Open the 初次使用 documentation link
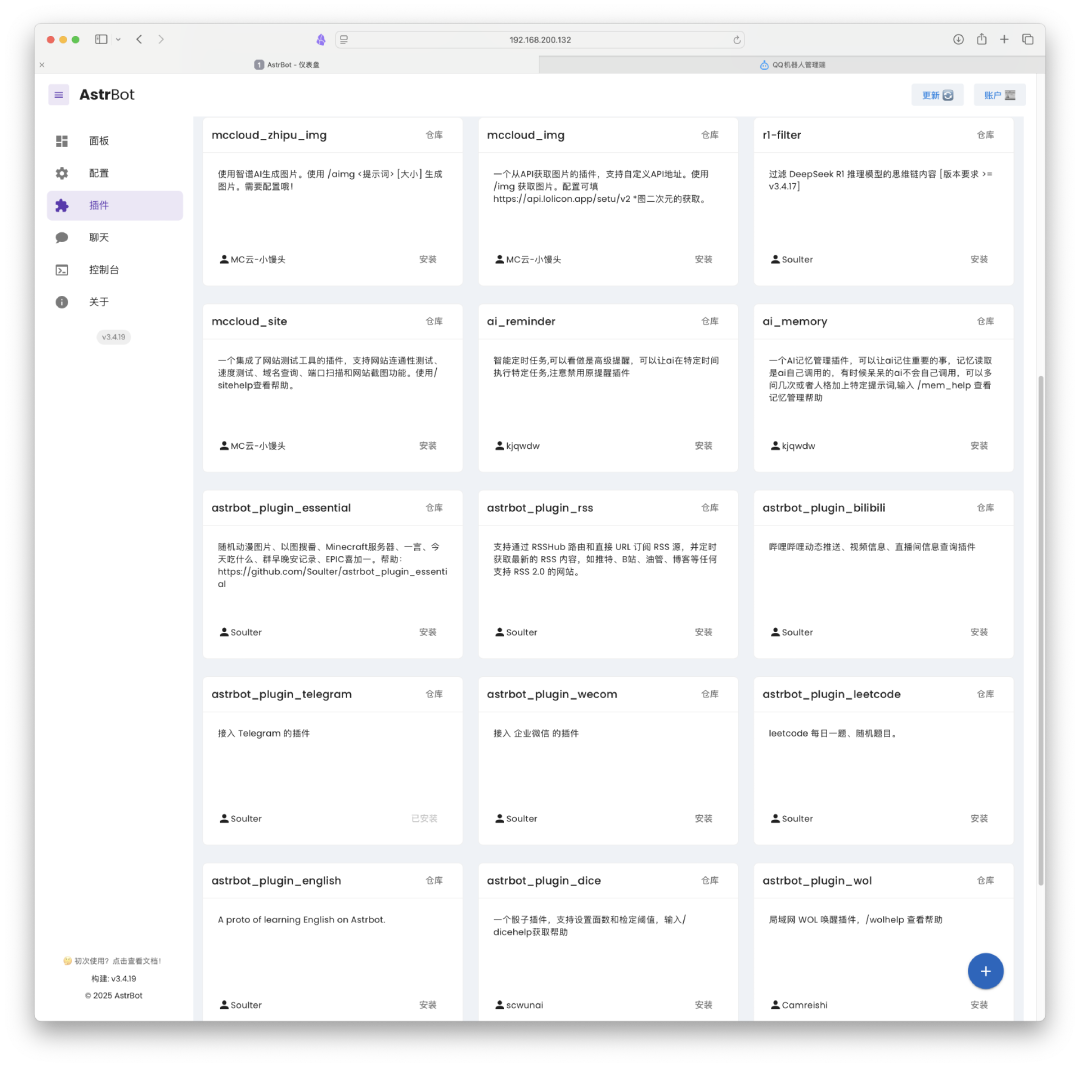Image resolution: width=1080 pixels, height=1067 pixels. pos(112,961)
